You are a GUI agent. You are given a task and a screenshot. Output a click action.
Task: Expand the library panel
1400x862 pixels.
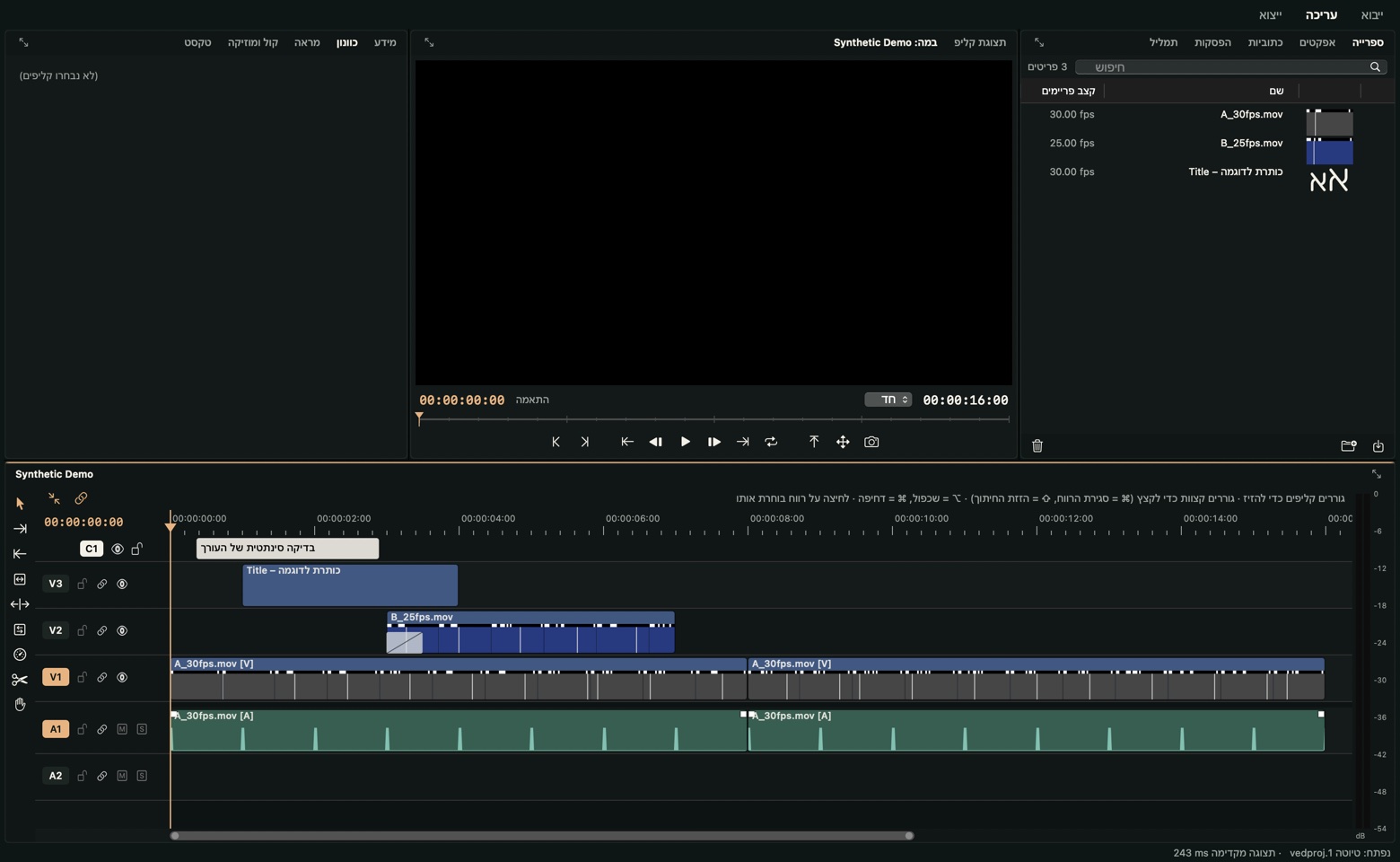[1038, 42]
